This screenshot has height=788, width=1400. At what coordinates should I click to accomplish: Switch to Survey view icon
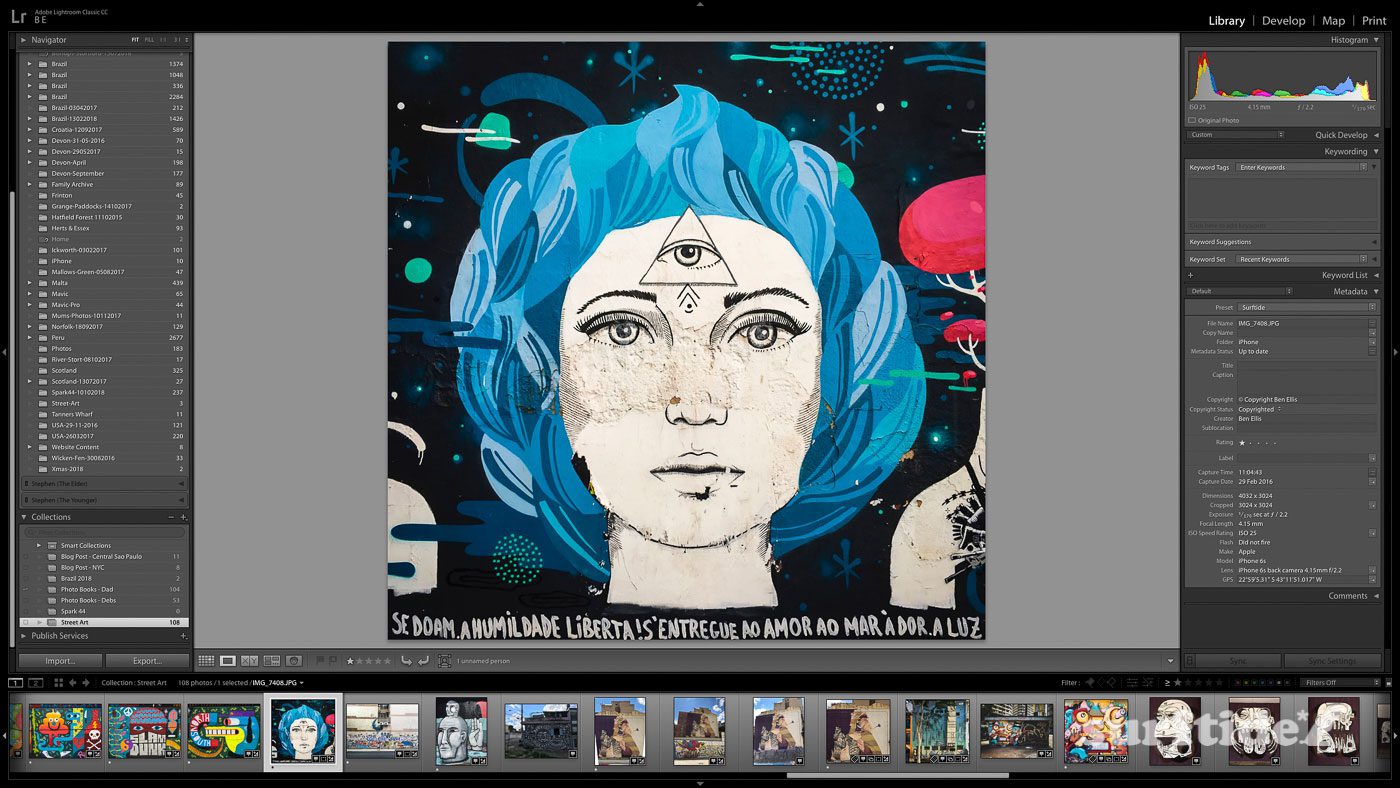[x=271, y=661]
